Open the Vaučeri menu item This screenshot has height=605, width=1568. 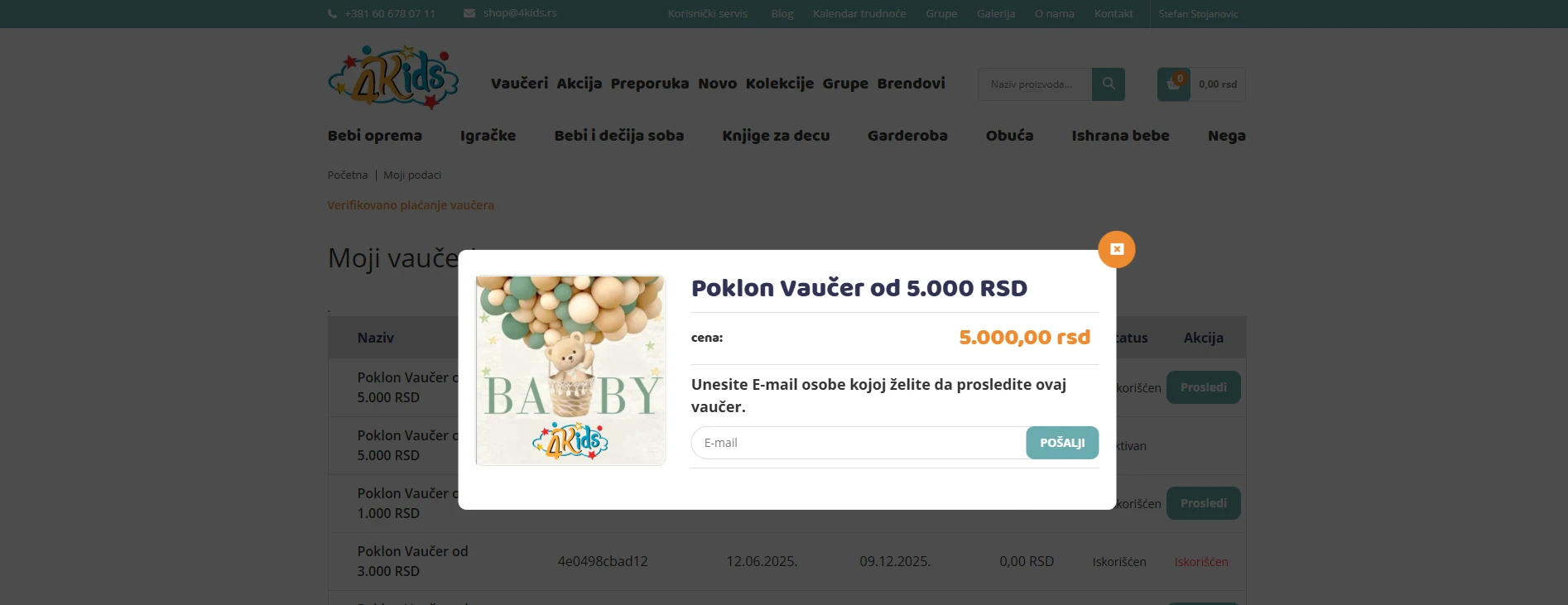click(519, 84)
